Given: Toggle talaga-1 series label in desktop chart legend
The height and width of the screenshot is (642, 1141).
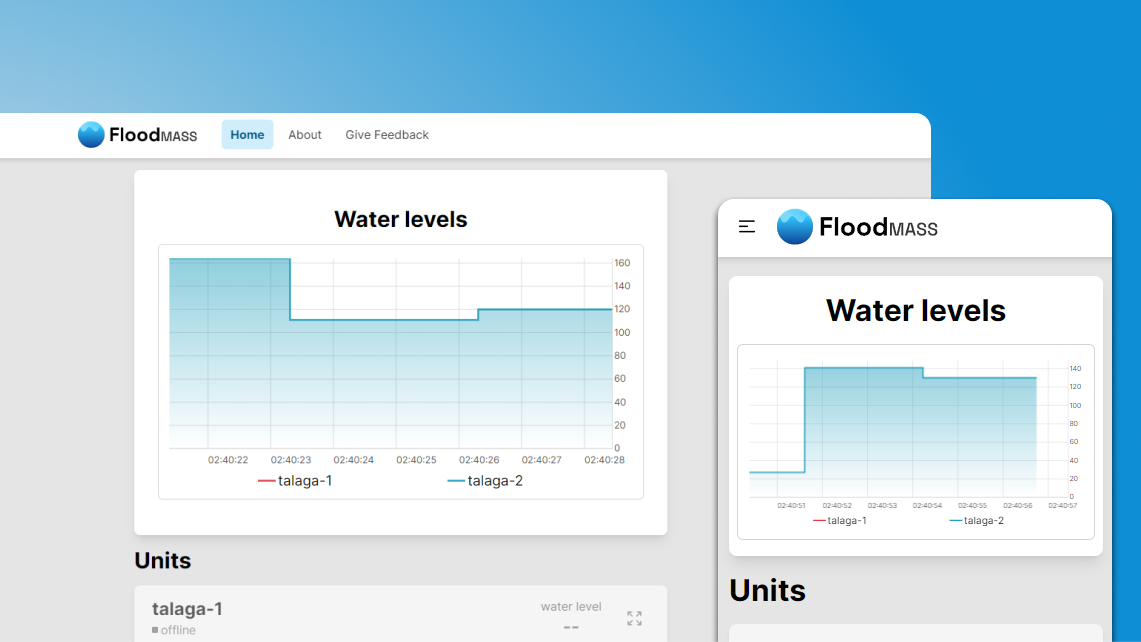Looking at the screenshot, I should click(x=305, y=481).
